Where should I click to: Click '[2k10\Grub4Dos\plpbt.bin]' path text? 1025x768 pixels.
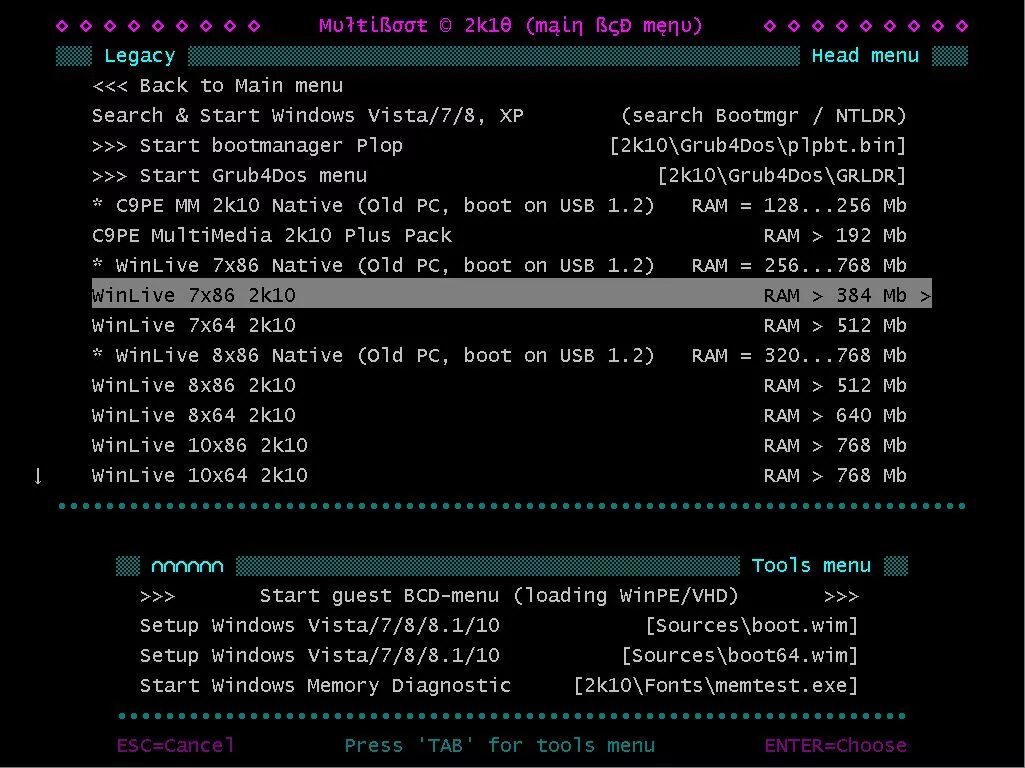(x=758, y=145)
